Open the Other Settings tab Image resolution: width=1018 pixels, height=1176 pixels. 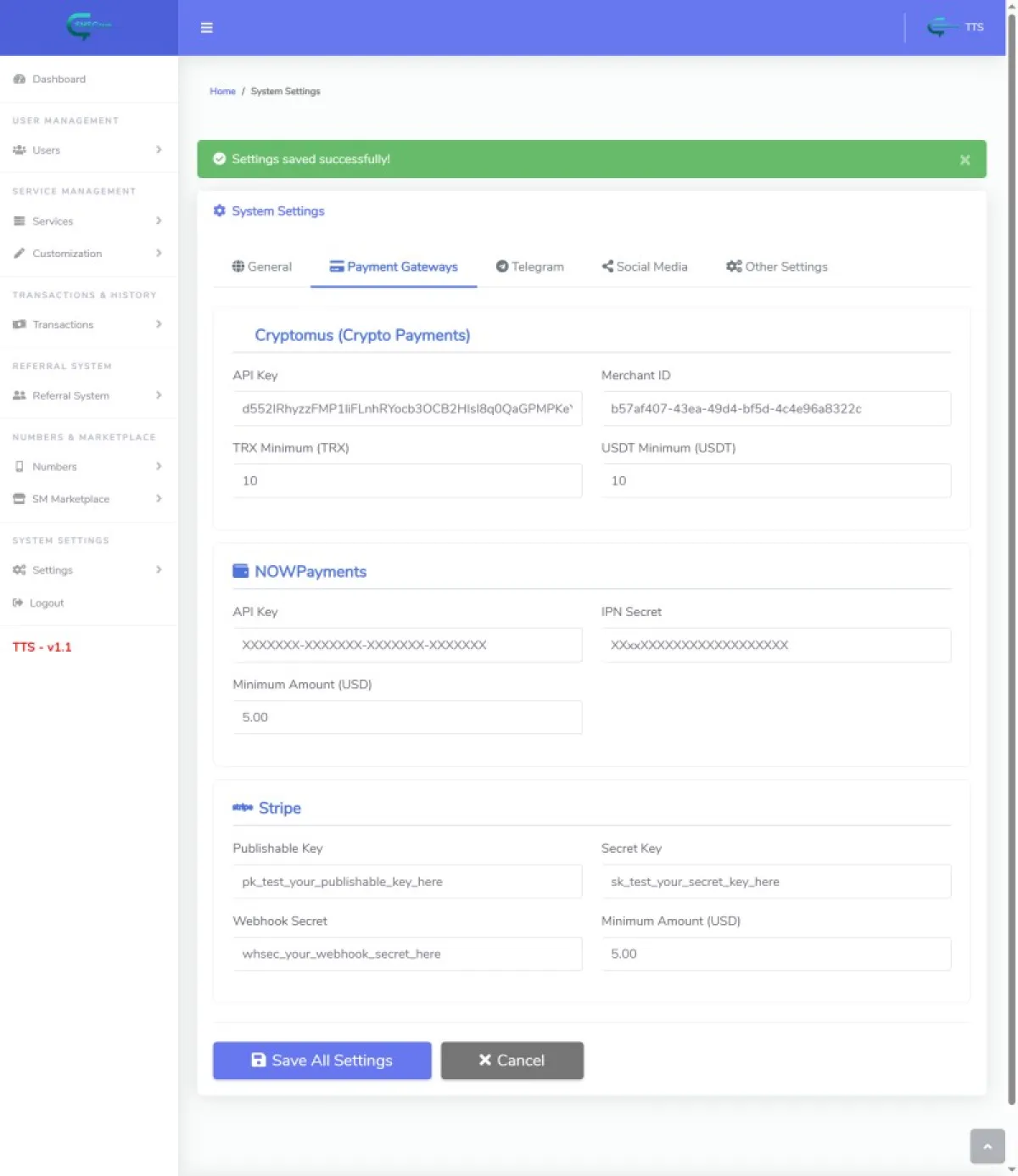(x=776, y=266)
